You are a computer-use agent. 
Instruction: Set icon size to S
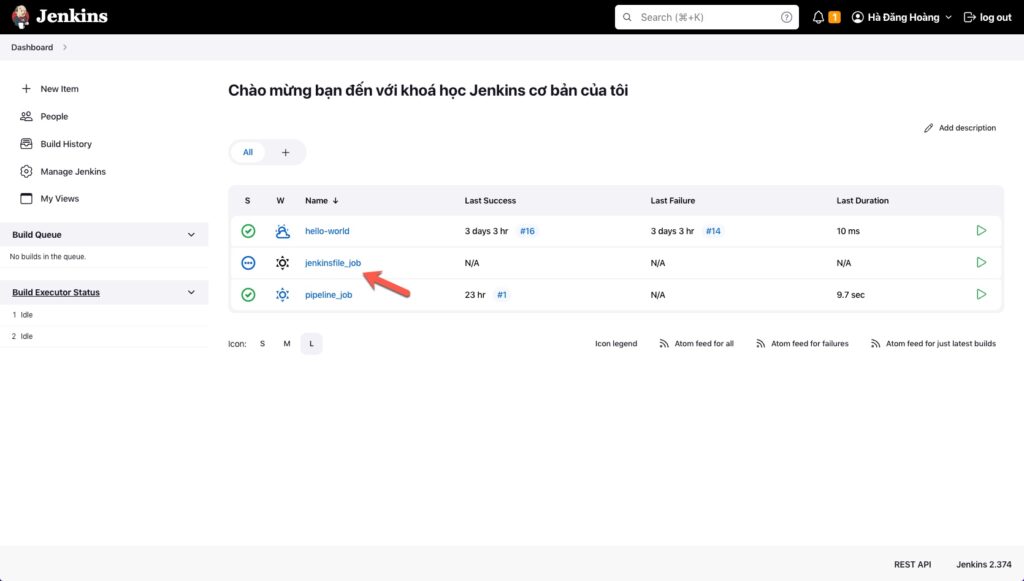click(x=263, y=343)
